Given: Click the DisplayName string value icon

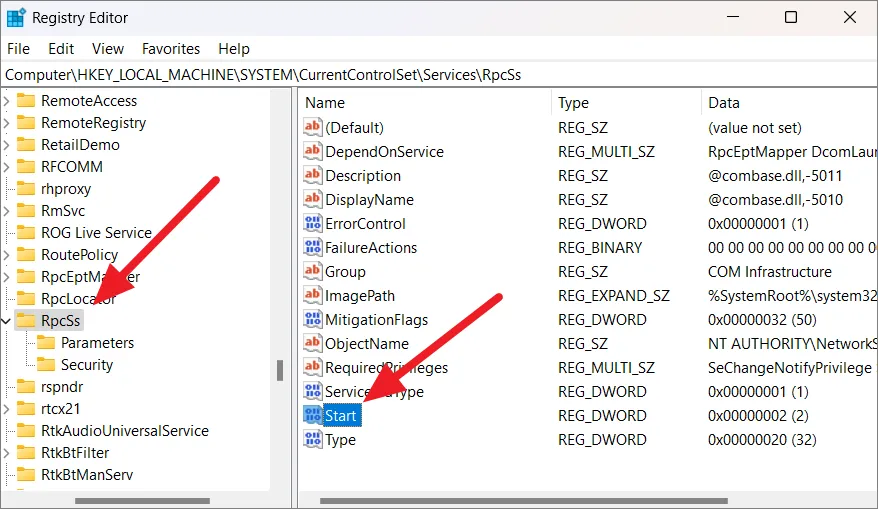Looking at the screenshot, I should click(x=312, y=199).
